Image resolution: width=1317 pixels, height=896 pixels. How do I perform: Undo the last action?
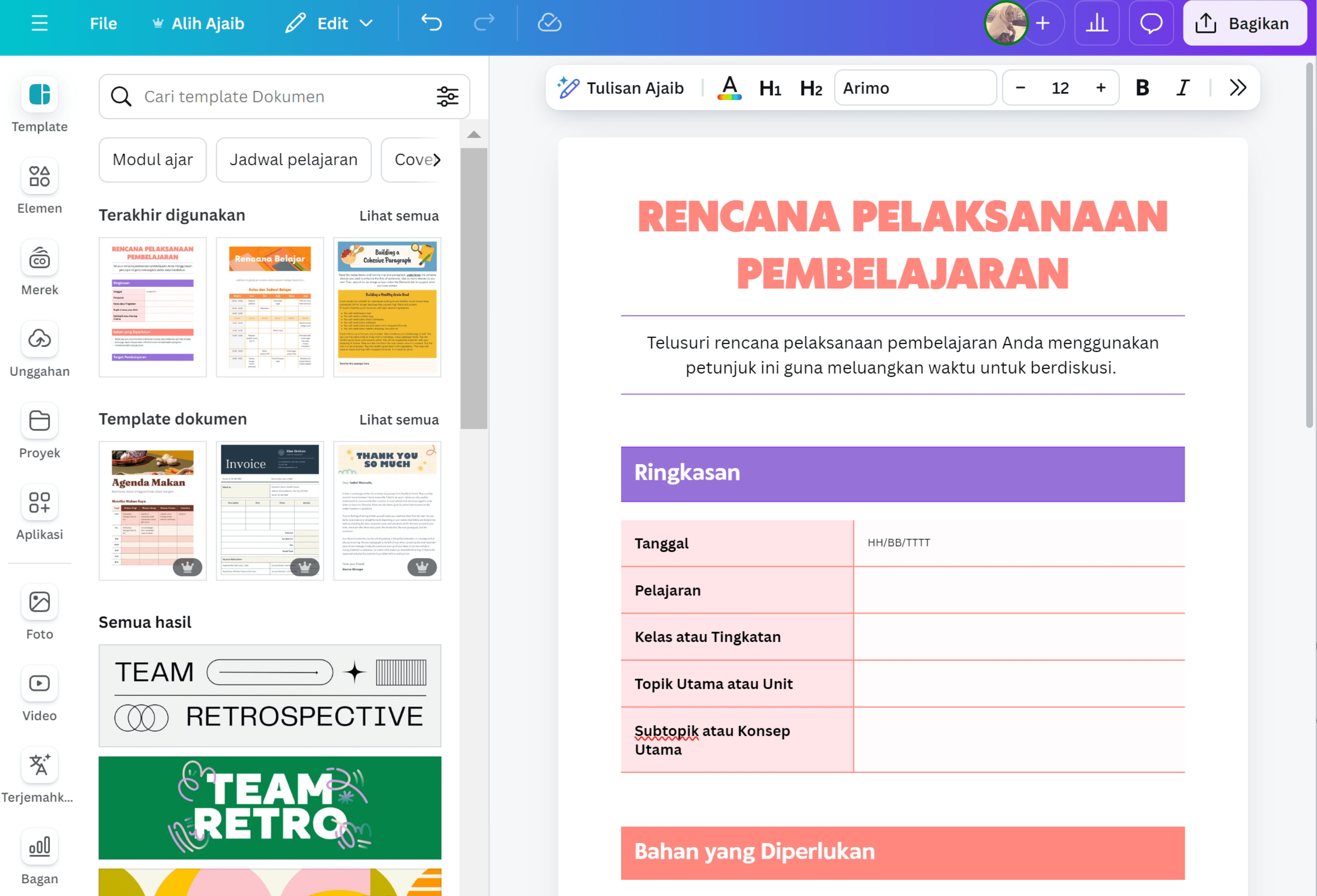click(431, 23)
